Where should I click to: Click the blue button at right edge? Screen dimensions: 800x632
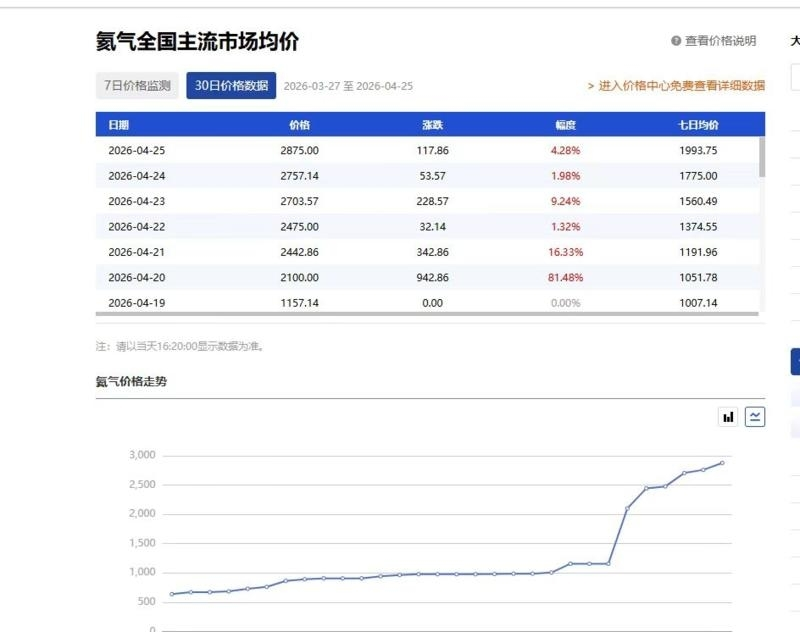[x=795, y=362]
